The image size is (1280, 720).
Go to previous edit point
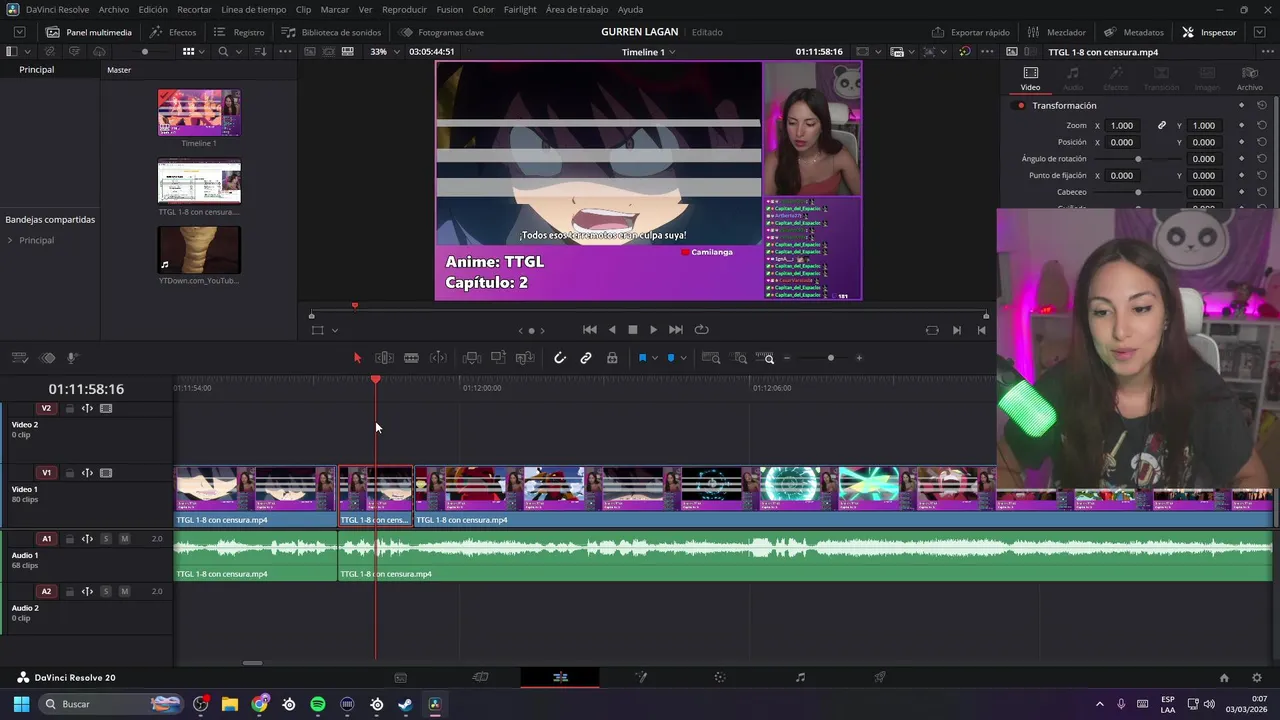pos(590,330)
